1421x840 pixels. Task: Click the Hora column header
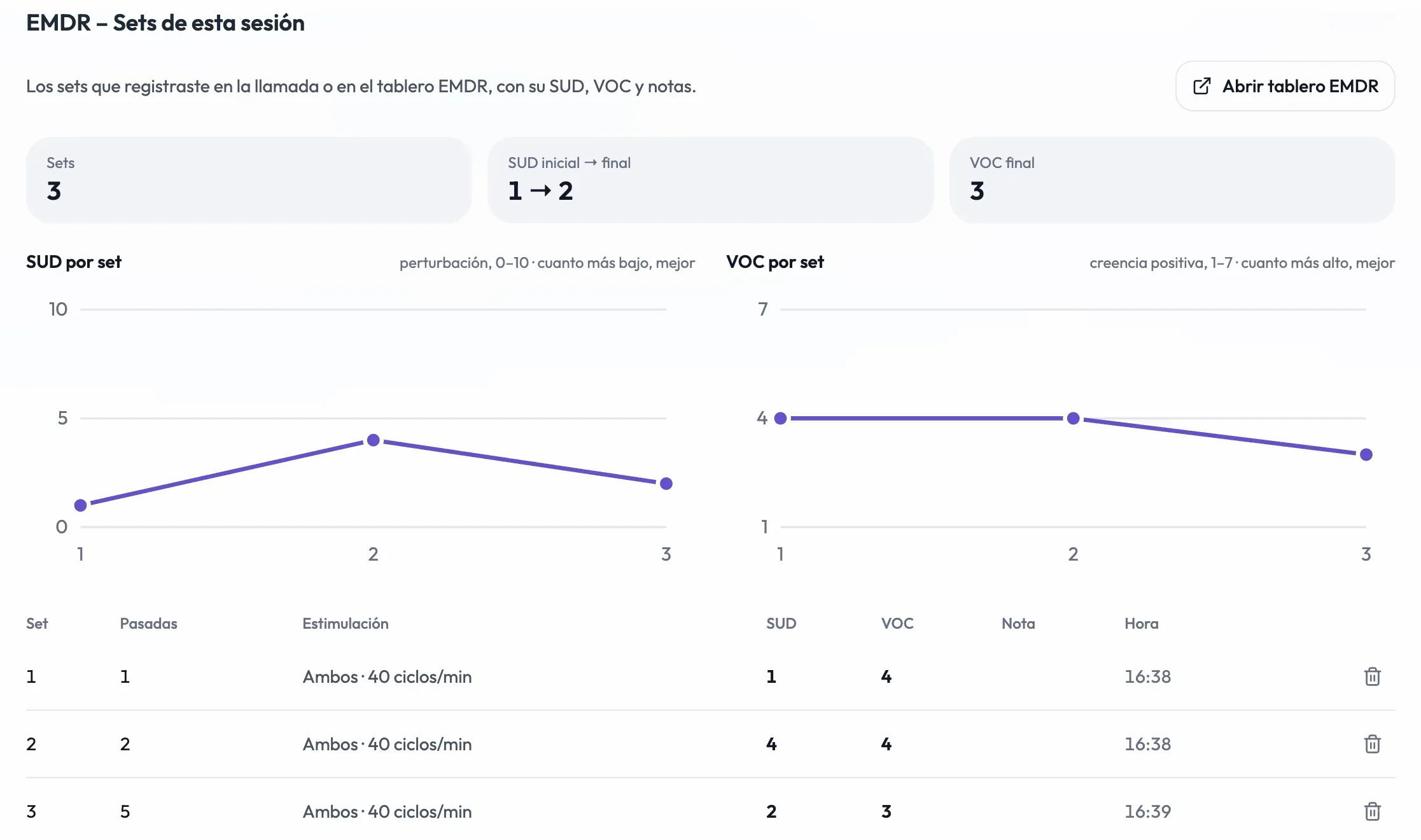pos(1142,624)
